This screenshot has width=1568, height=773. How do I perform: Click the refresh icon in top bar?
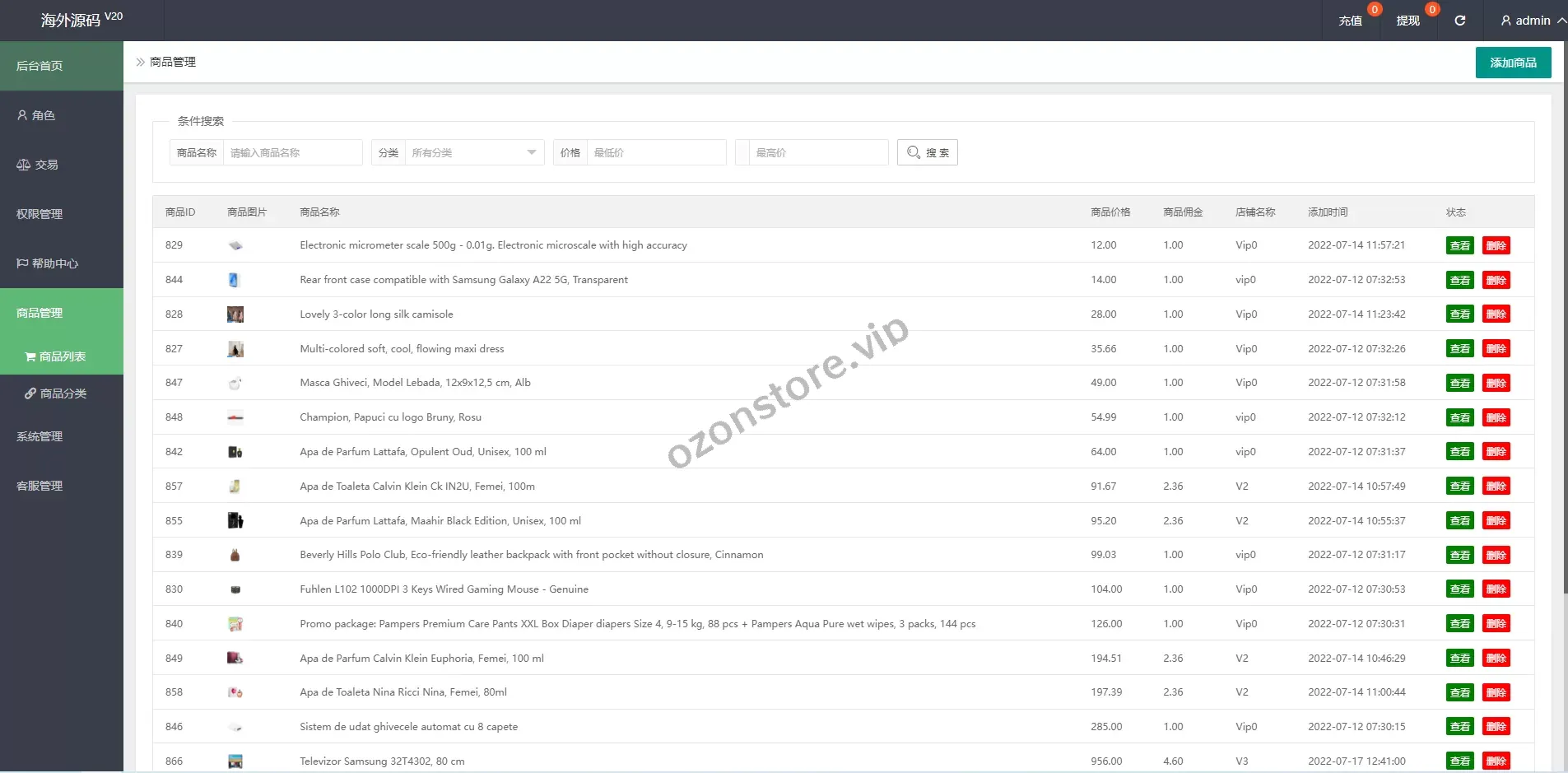tap(1459, 21)
